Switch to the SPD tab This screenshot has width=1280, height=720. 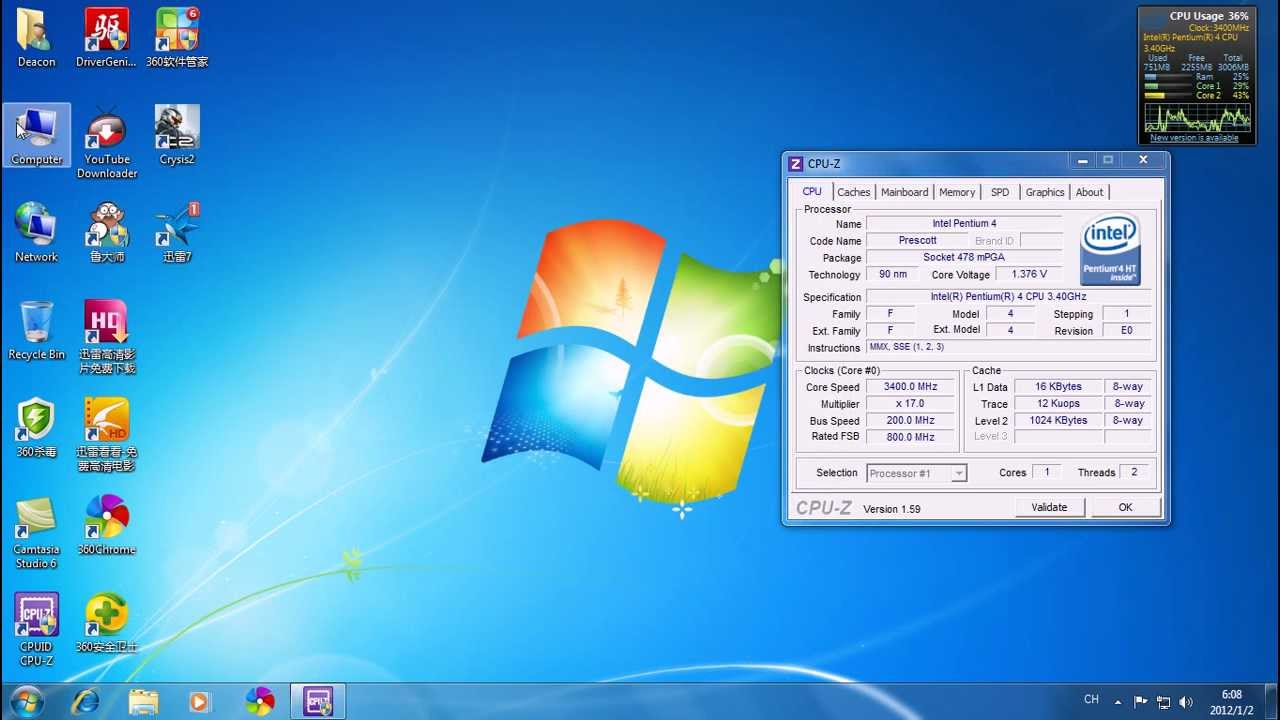(x=1000, y=192)
